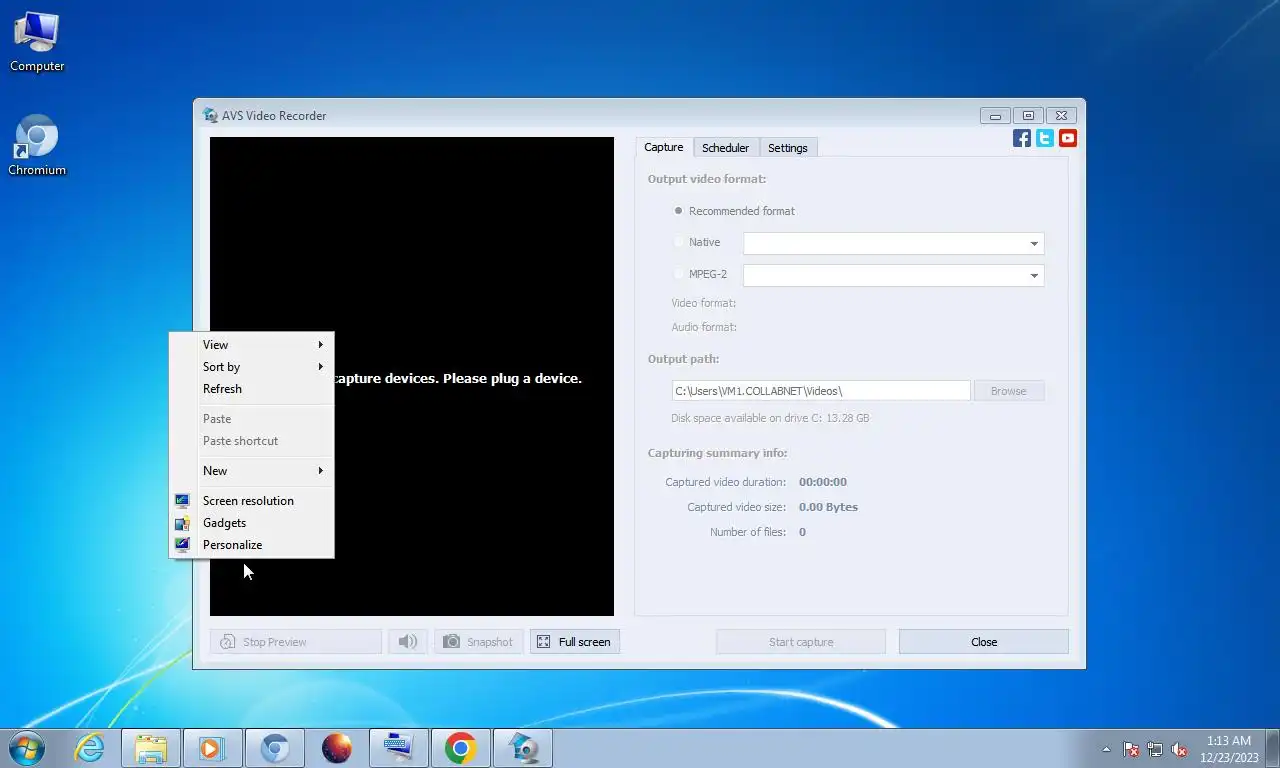Open Windows Explorer folder in taskbar

[x=151, y=748]
